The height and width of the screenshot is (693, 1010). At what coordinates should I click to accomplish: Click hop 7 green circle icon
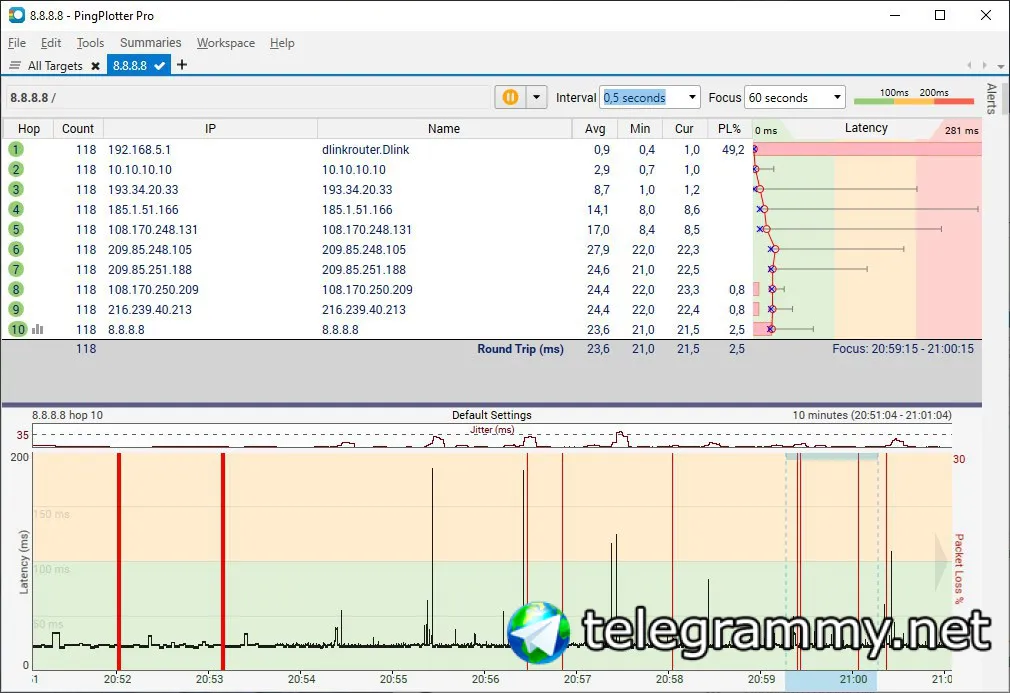(x=16, y=269)
